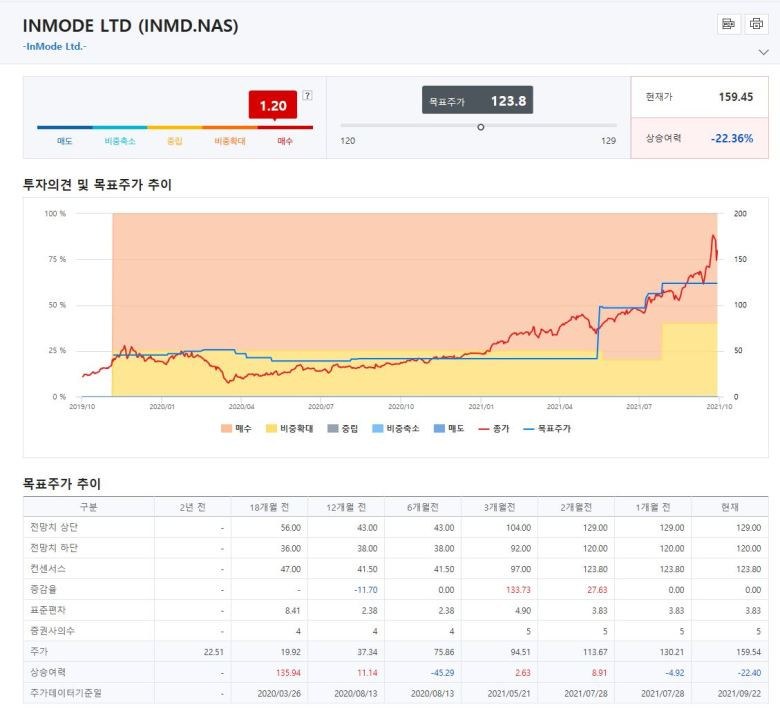Select the 3개월전 column header

point(499,507)
